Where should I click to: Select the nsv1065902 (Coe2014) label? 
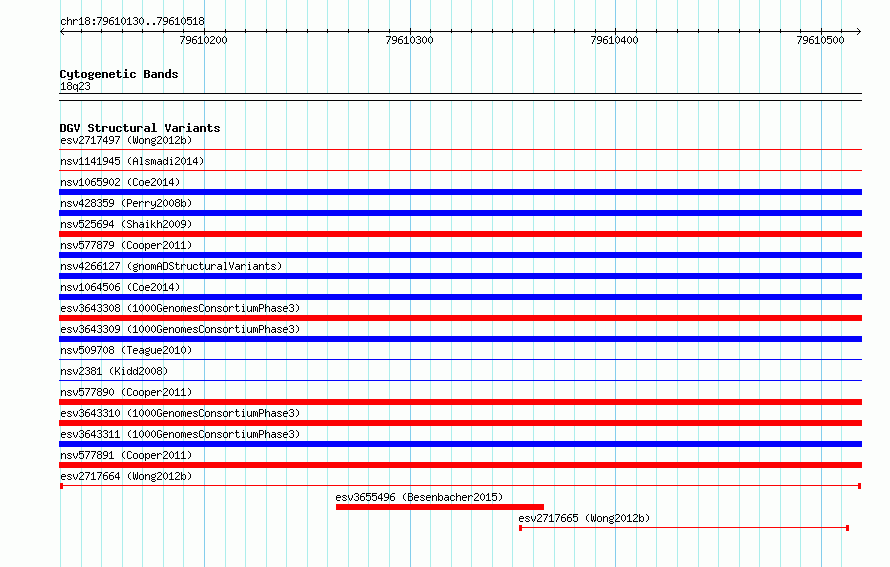click(120, 182)
